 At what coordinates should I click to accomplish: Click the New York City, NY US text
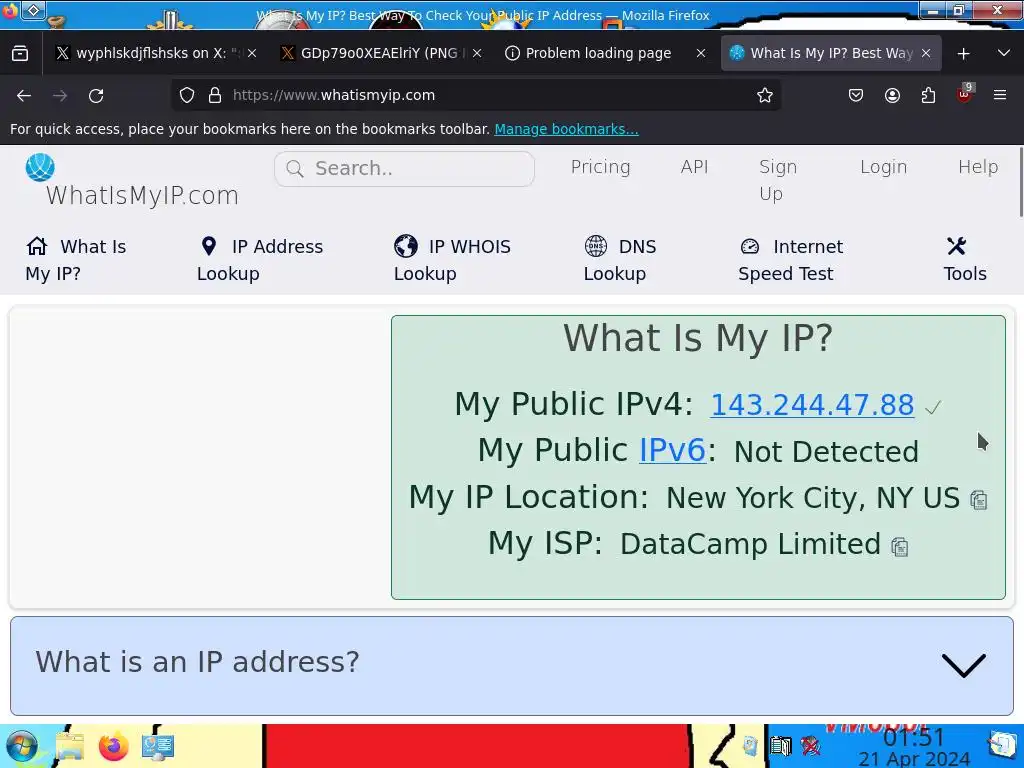(x=812, y=498)
